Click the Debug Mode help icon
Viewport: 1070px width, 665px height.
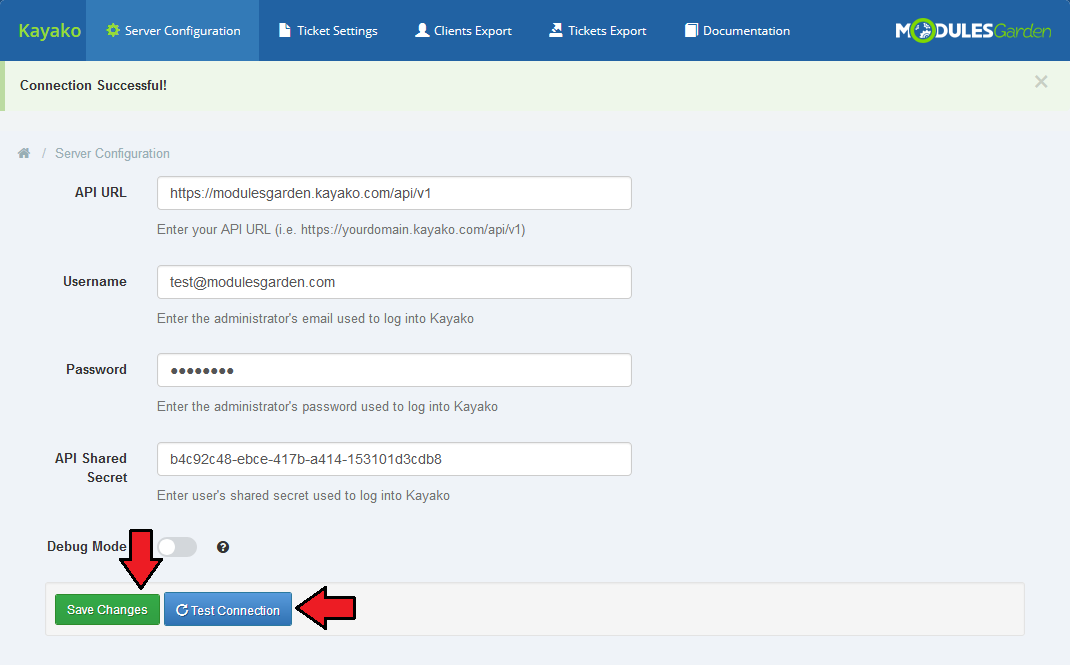click(222, 547)
